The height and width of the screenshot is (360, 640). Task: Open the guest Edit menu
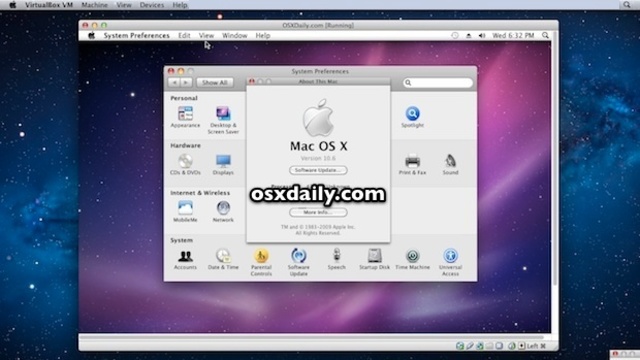click(184, 36)
